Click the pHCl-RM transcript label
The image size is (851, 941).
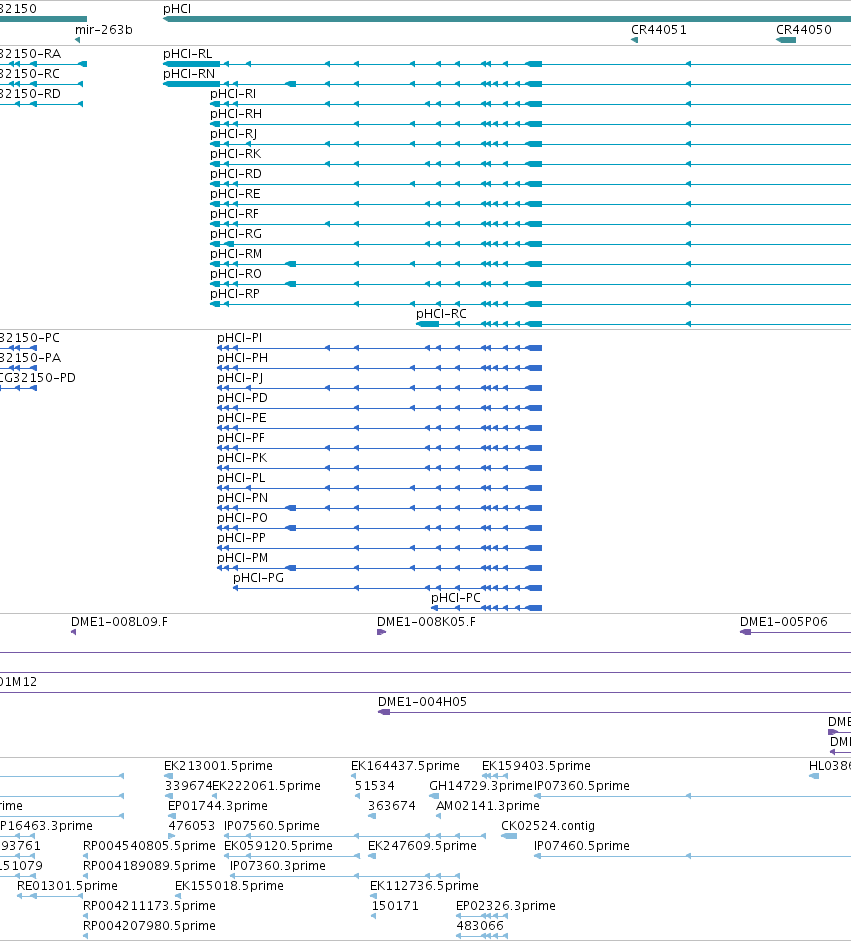tap(236, 253)
